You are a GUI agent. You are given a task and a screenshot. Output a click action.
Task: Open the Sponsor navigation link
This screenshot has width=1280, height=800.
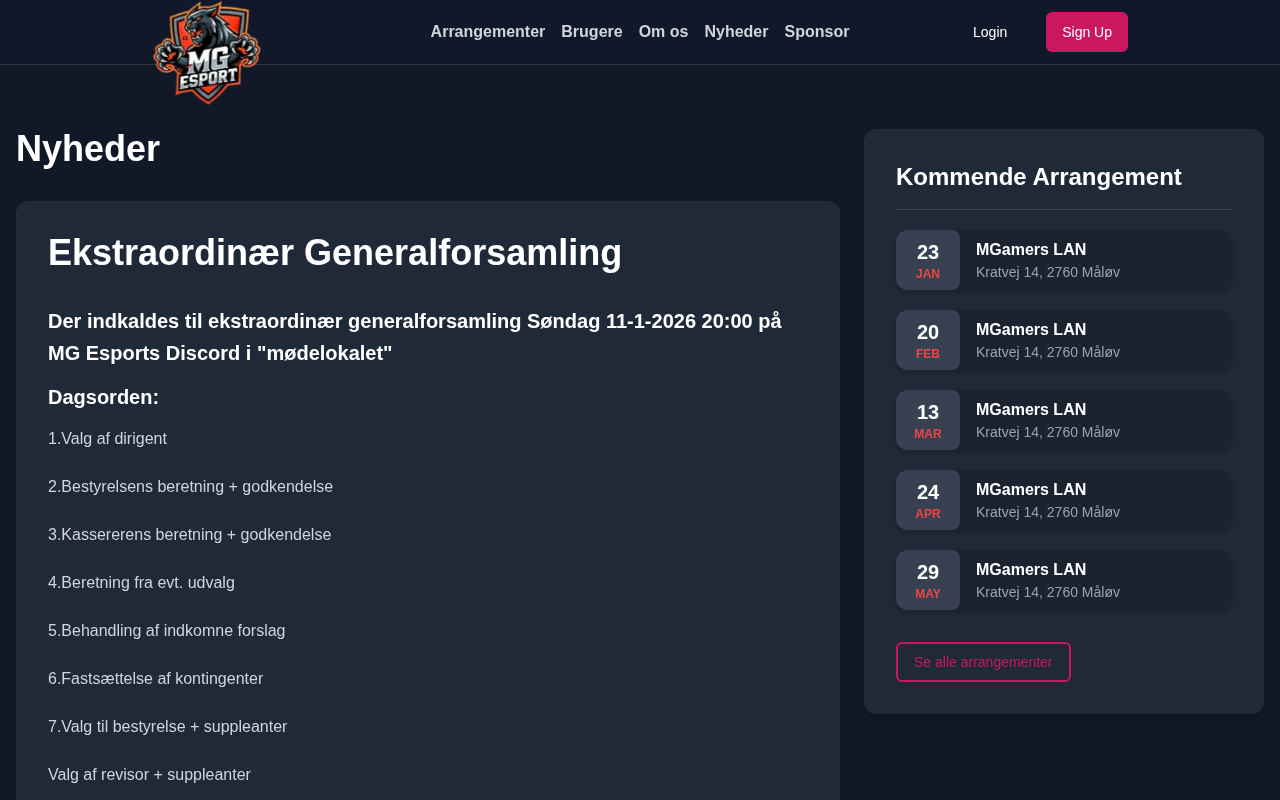coord(816,32)
